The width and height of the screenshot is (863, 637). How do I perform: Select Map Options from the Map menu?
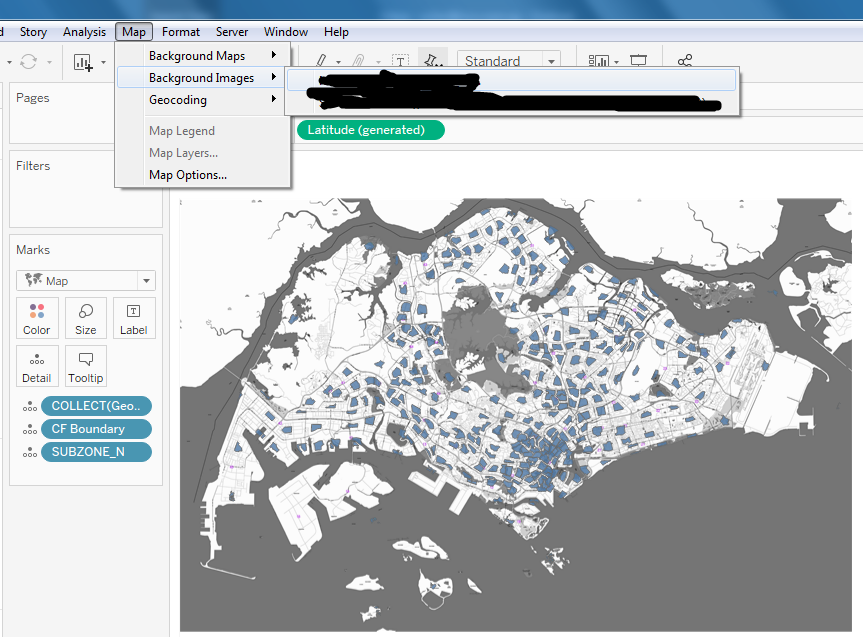186,174
